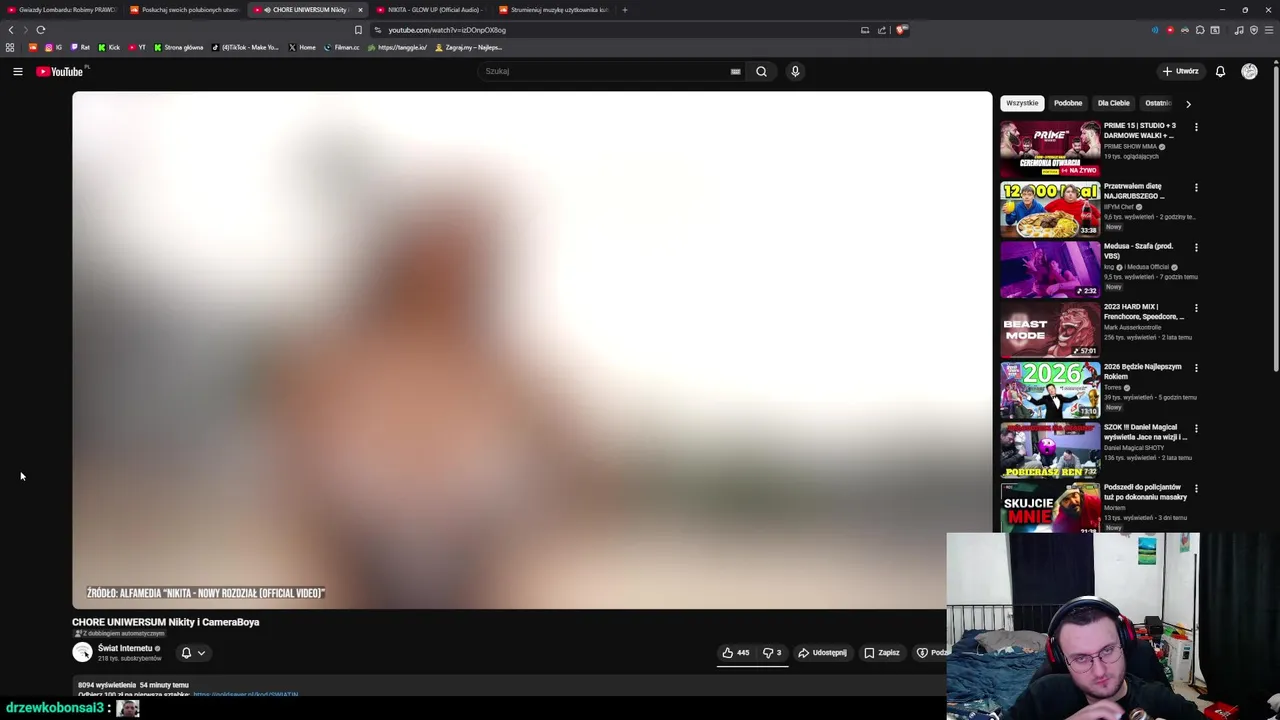
Task: Select the Wszystkie filter chip
Action: [1022, 103]
